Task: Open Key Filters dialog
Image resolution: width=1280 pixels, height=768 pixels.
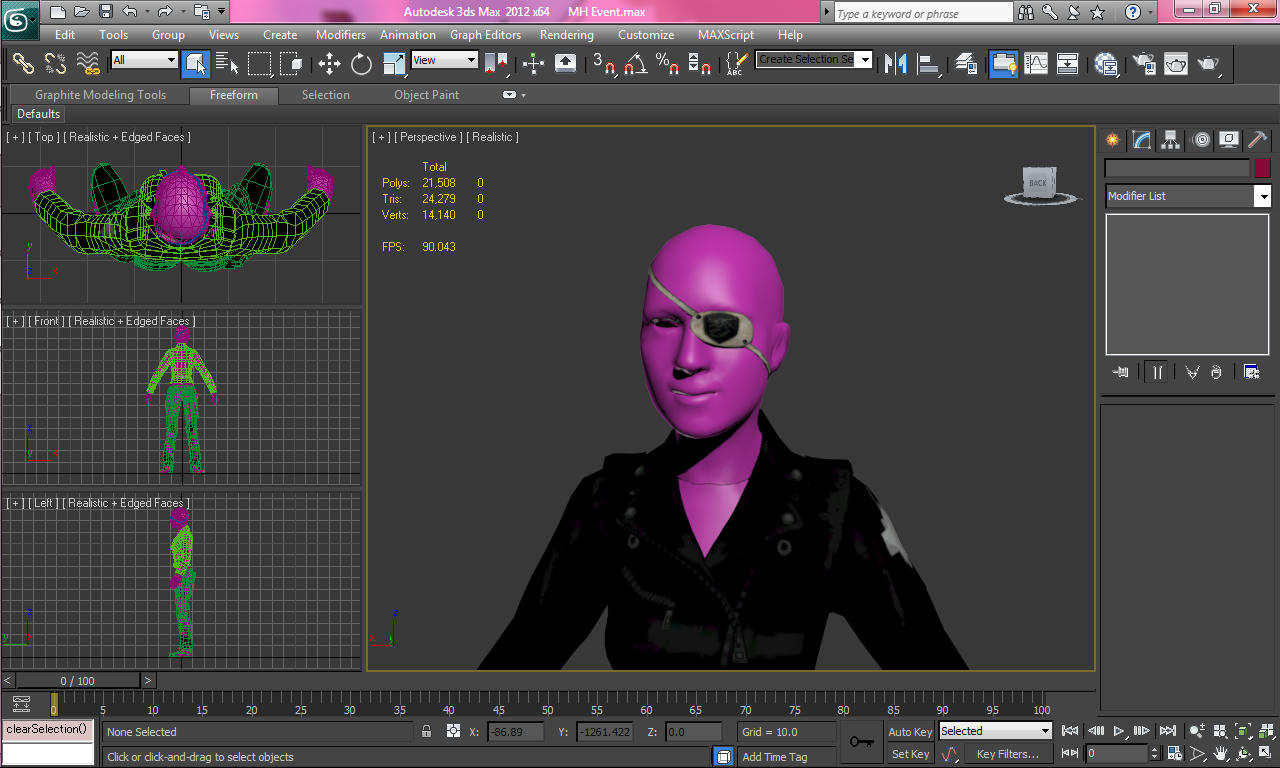Action: pos(1008,754)
